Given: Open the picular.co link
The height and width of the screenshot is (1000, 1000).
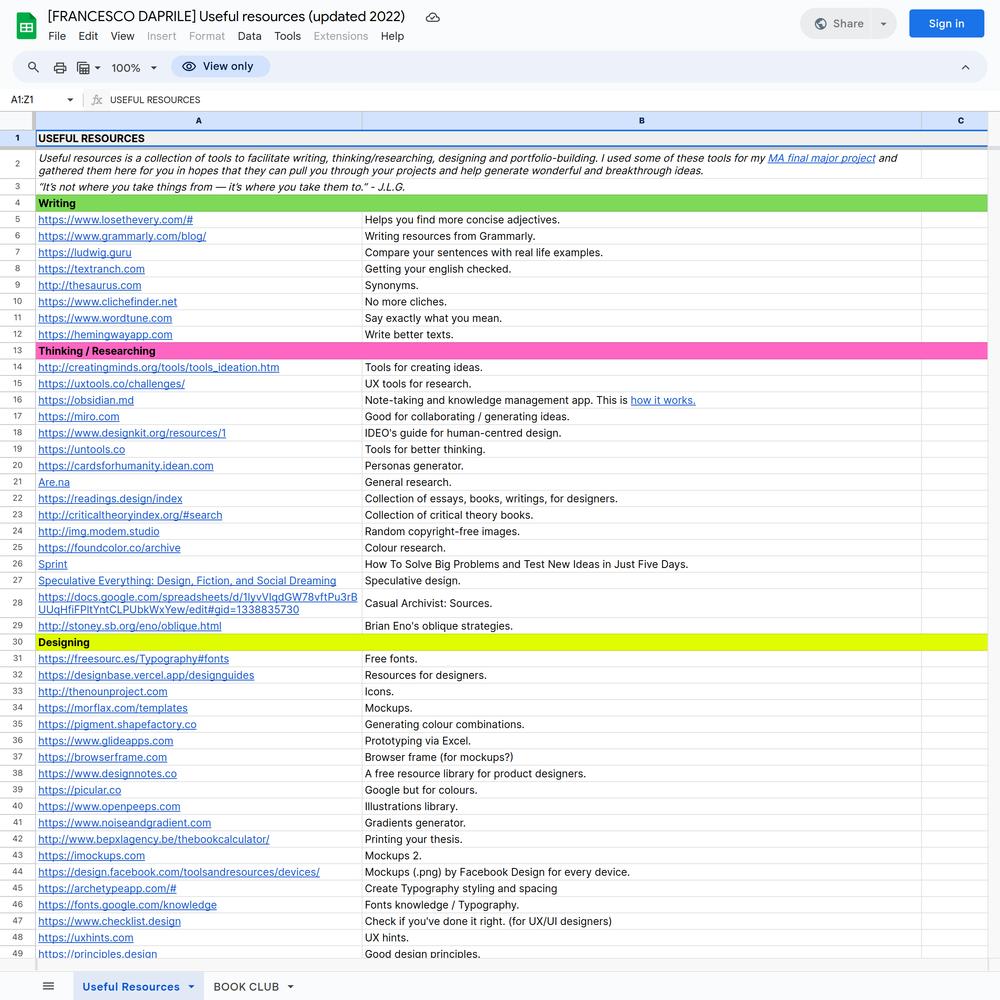Looking at the screenshot, I should click(80, 790).
